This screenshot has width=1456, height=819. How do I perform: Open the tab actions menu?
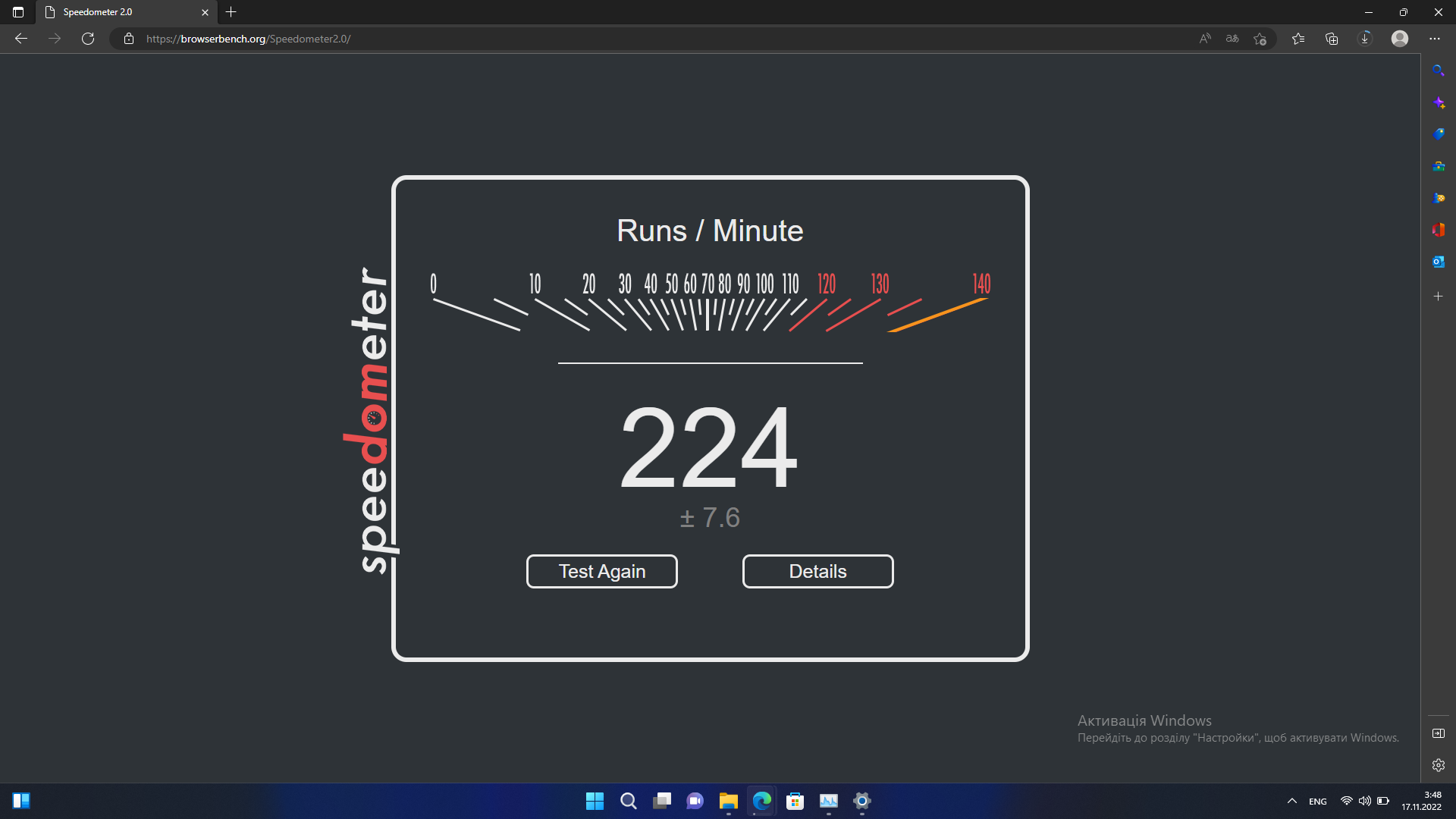pyautogui.click(x=18, y=12)
